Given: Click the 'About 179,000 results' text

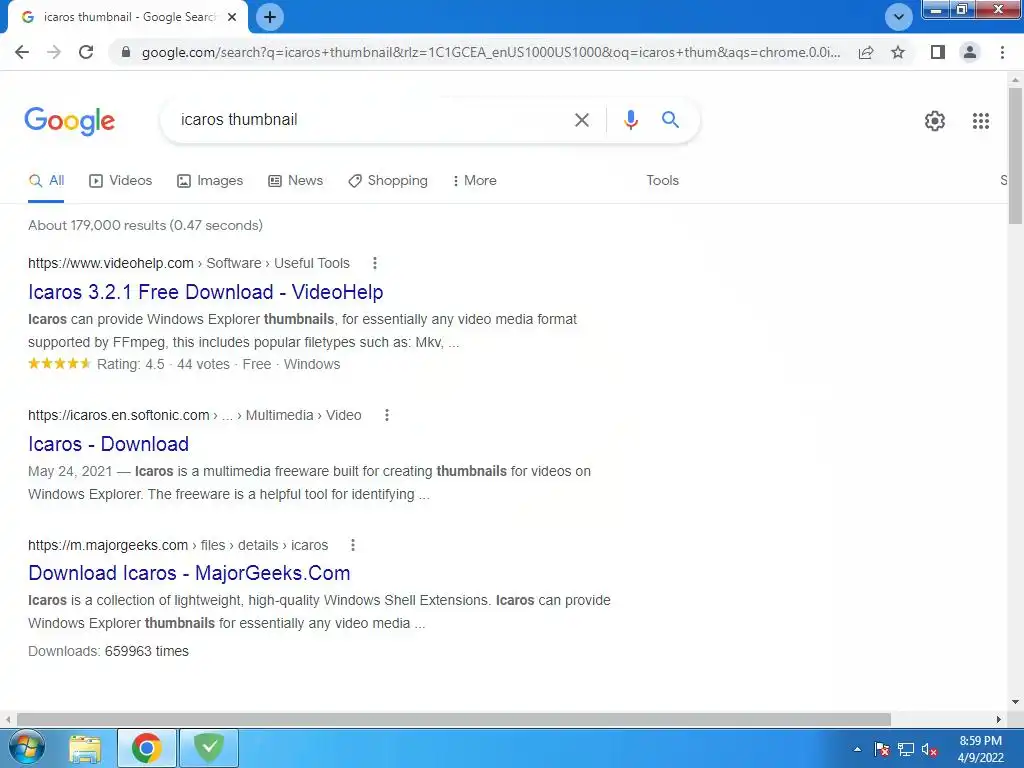Looking at the screenshot, I should (146, 225).
